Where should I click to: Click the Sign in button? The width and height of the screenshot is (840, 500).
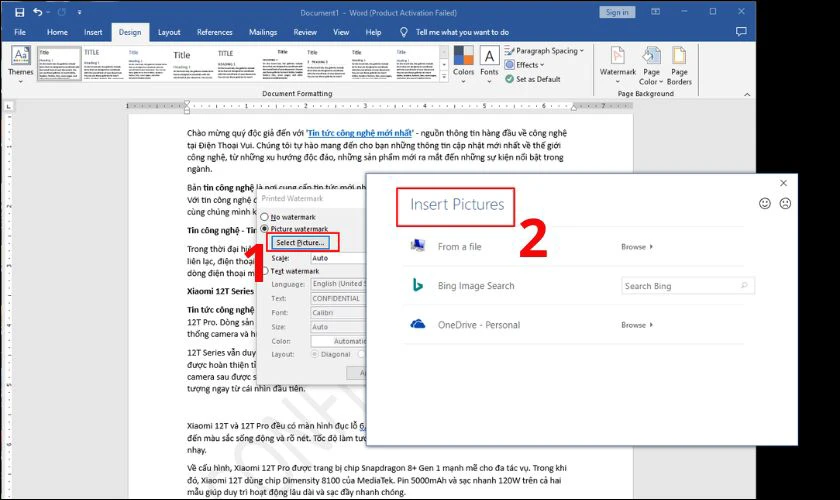(x=617, y=12)
